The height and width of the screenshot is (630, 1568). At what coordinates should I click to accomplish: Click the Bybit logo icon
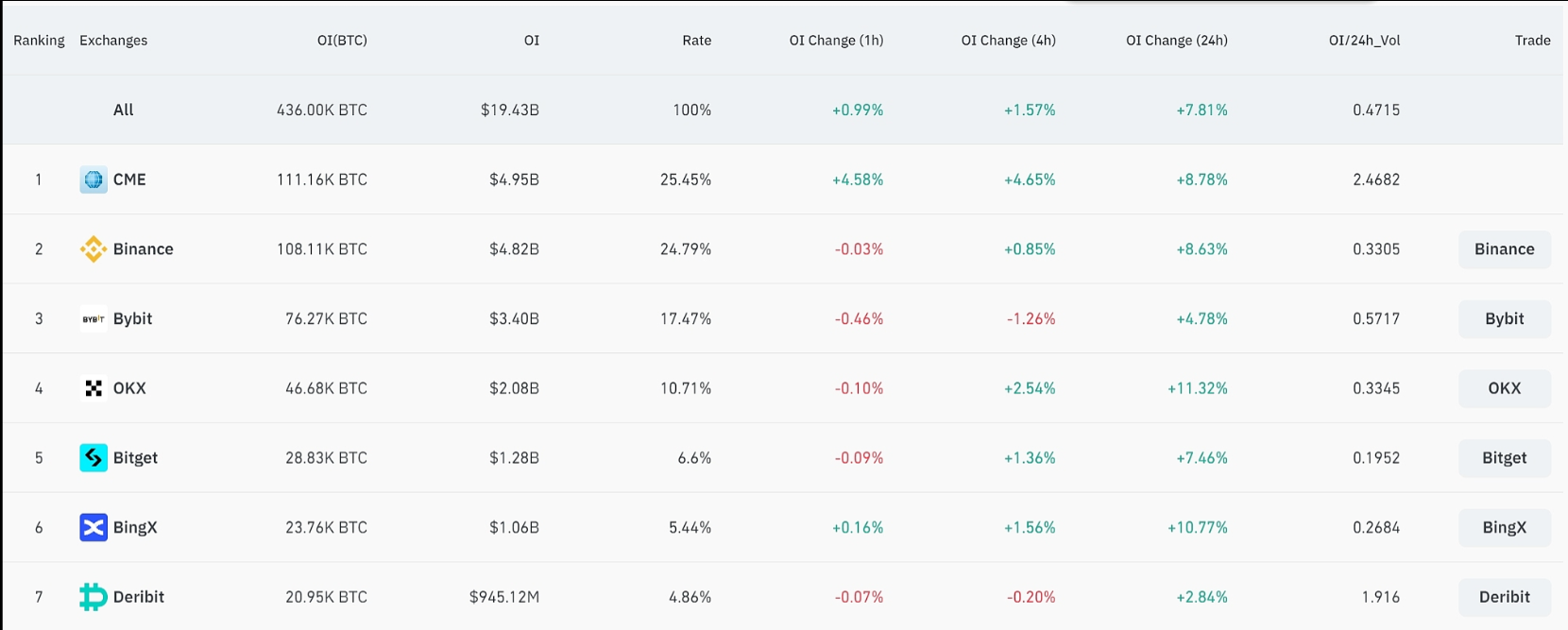94,319
